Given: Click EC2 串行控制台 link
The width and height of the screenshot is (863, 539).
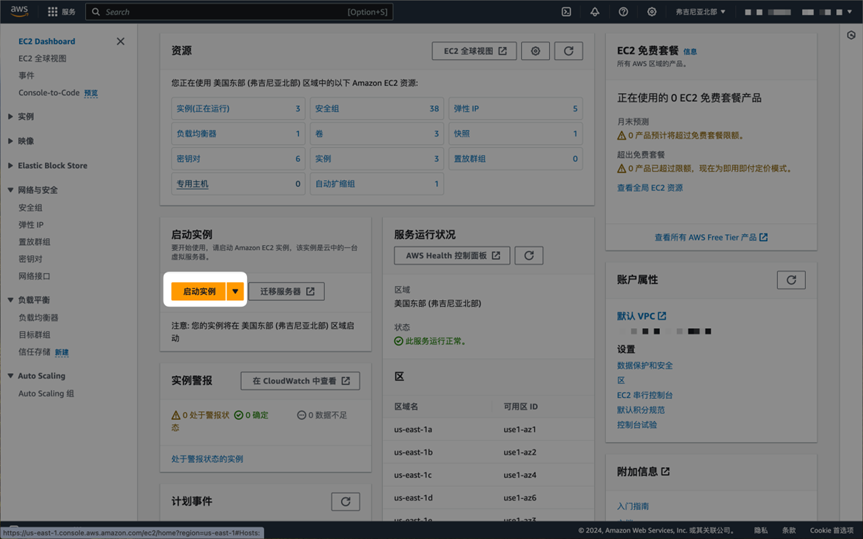Looking at the screenshot, I should point(644,395).
